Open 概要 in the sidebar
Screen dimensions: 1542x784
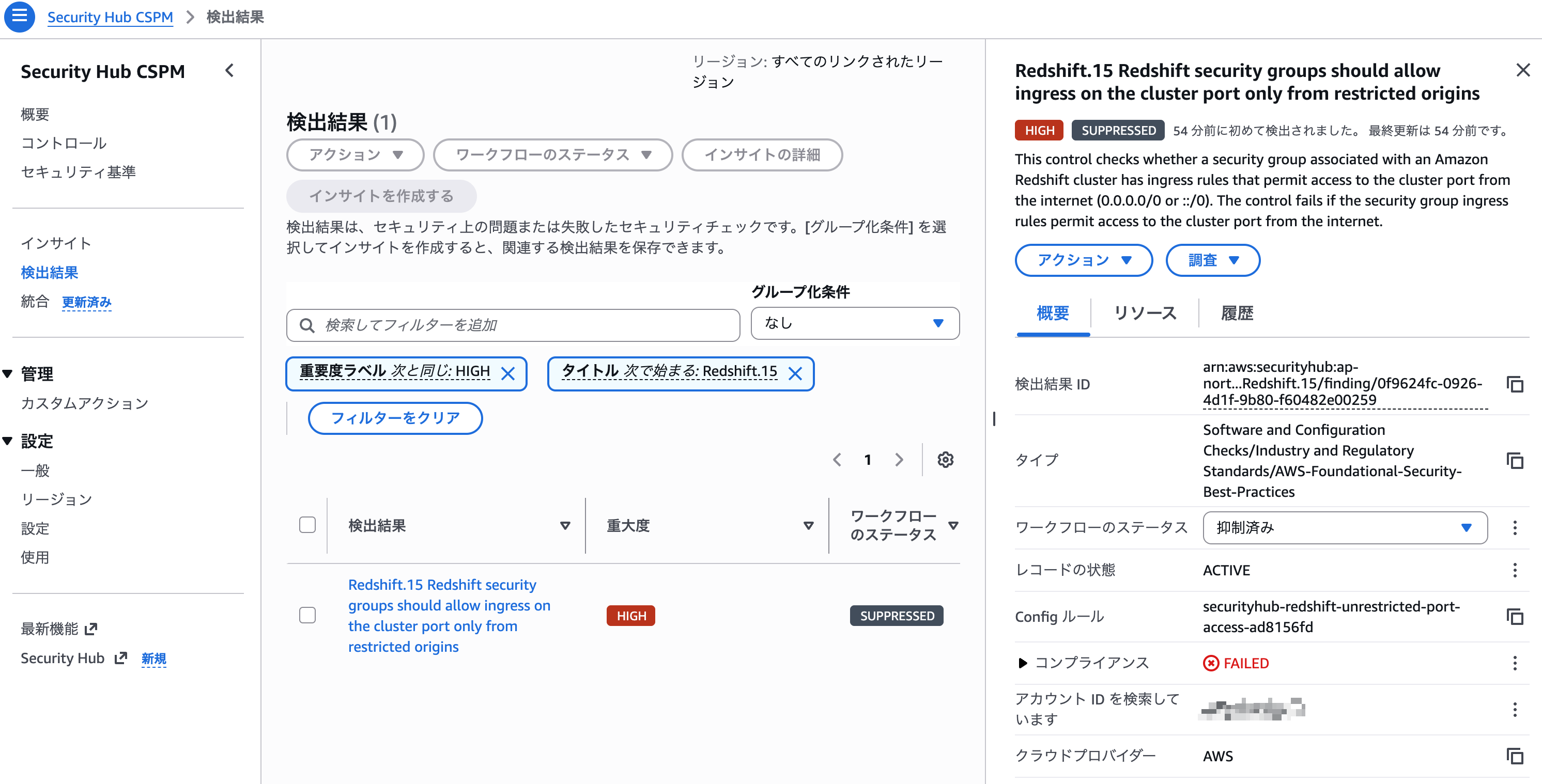tap(35, 114)
